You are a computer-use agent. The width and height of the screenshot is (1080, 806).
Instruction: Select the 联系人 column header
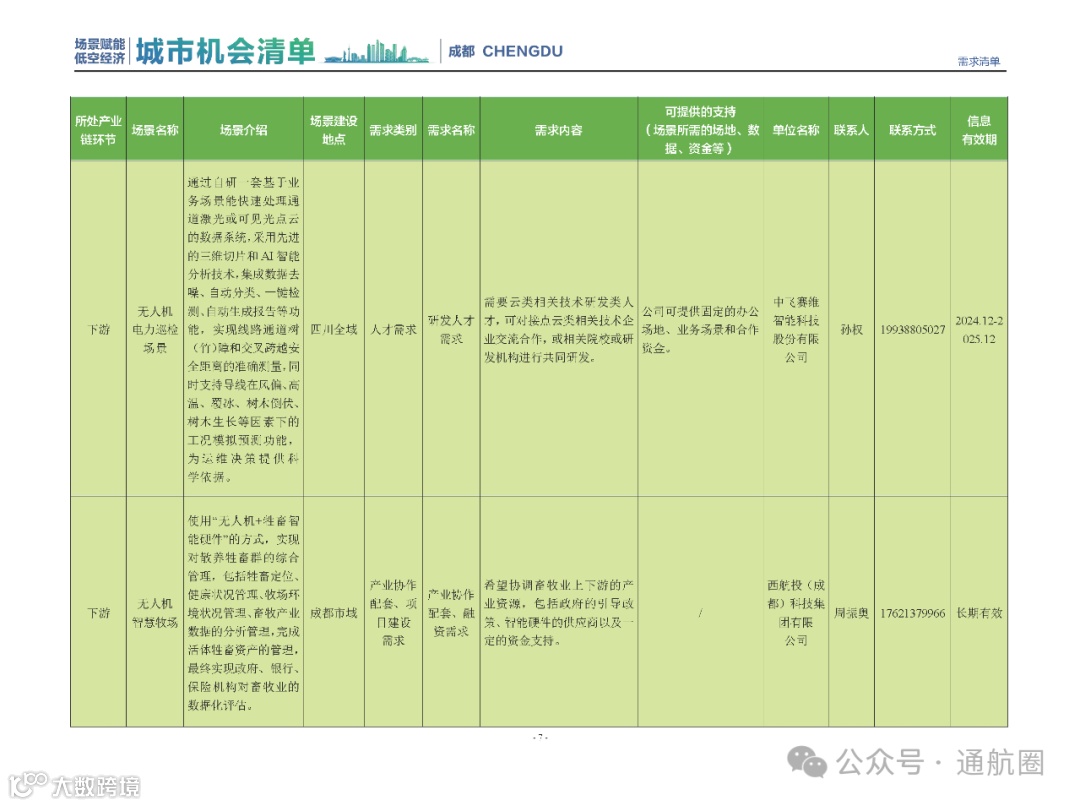point(851,130)
